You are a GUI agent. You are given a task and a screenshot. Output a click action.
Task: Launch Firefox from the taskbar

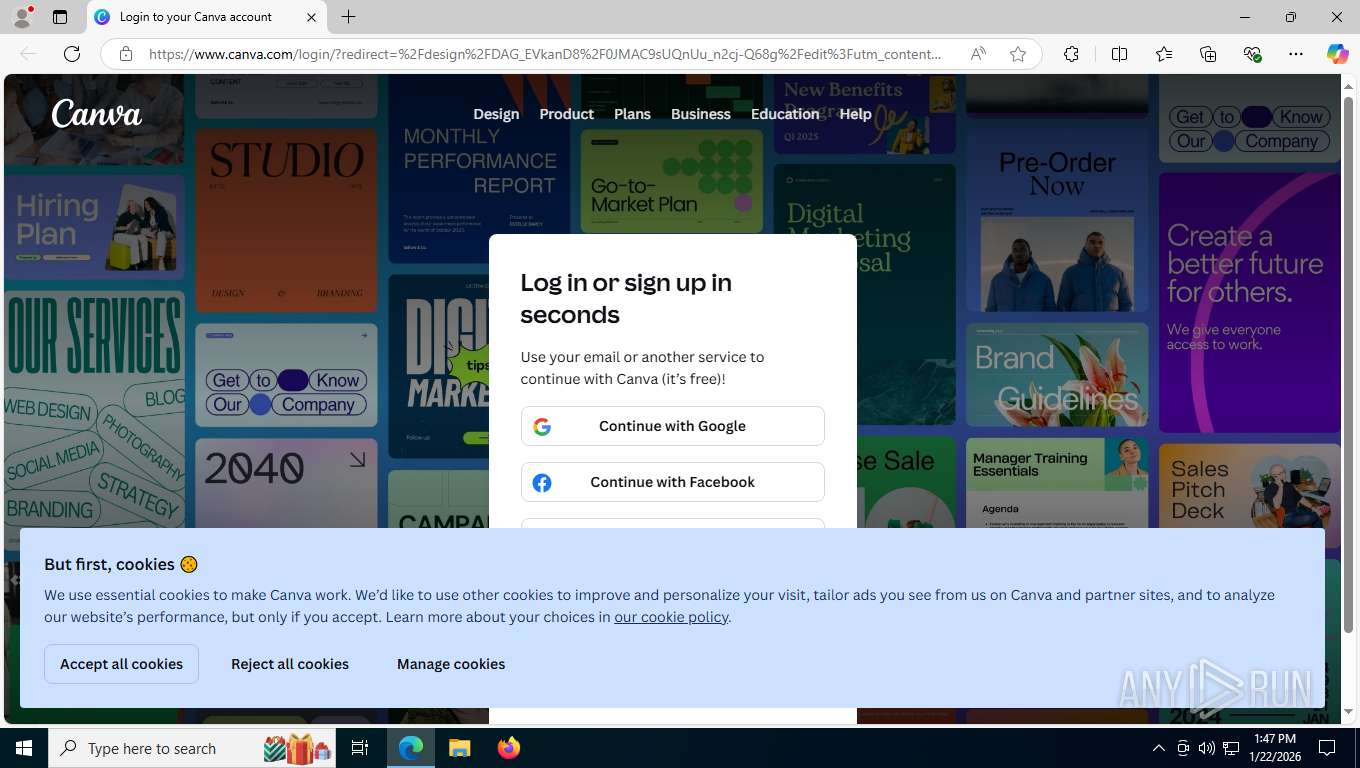(x=509, y=748)
